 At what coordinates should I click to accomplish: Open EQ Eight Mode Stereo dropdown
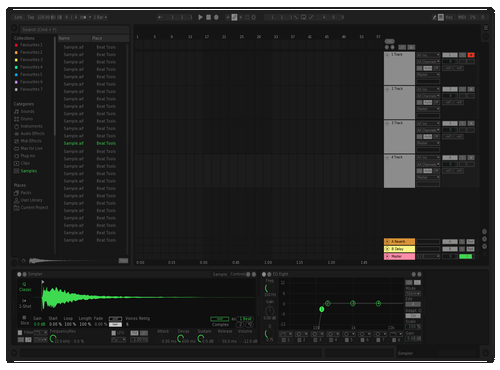tap(413, 294)
